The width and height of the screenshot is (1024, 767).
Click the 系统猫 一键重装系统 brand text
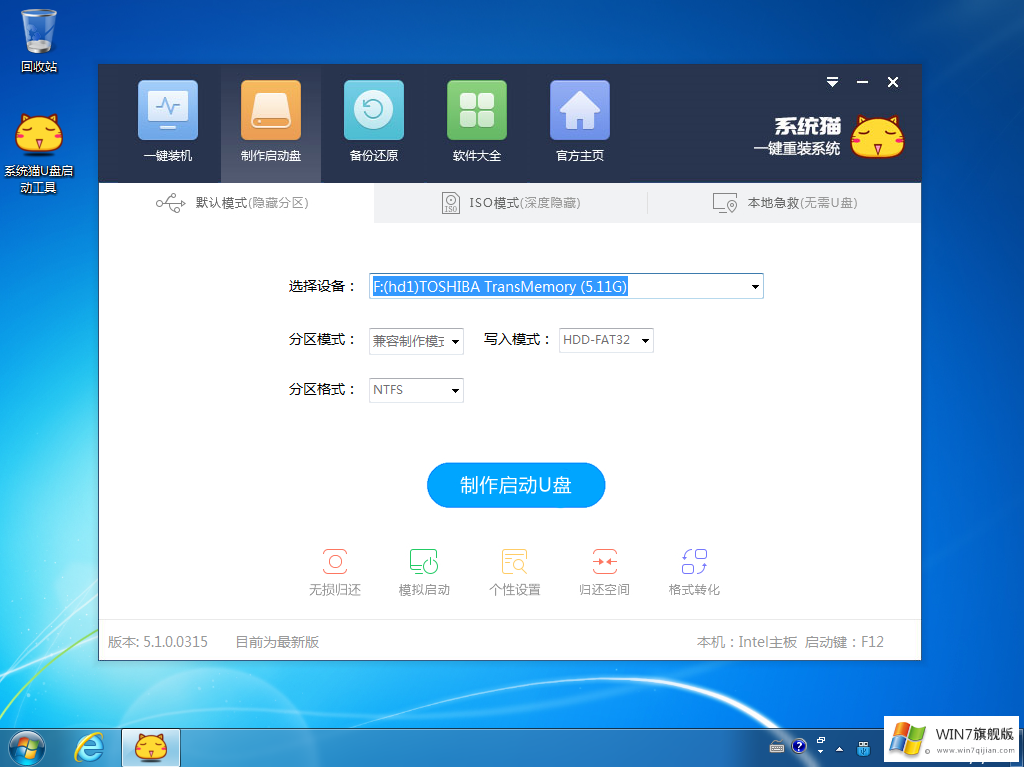(797, 137)
